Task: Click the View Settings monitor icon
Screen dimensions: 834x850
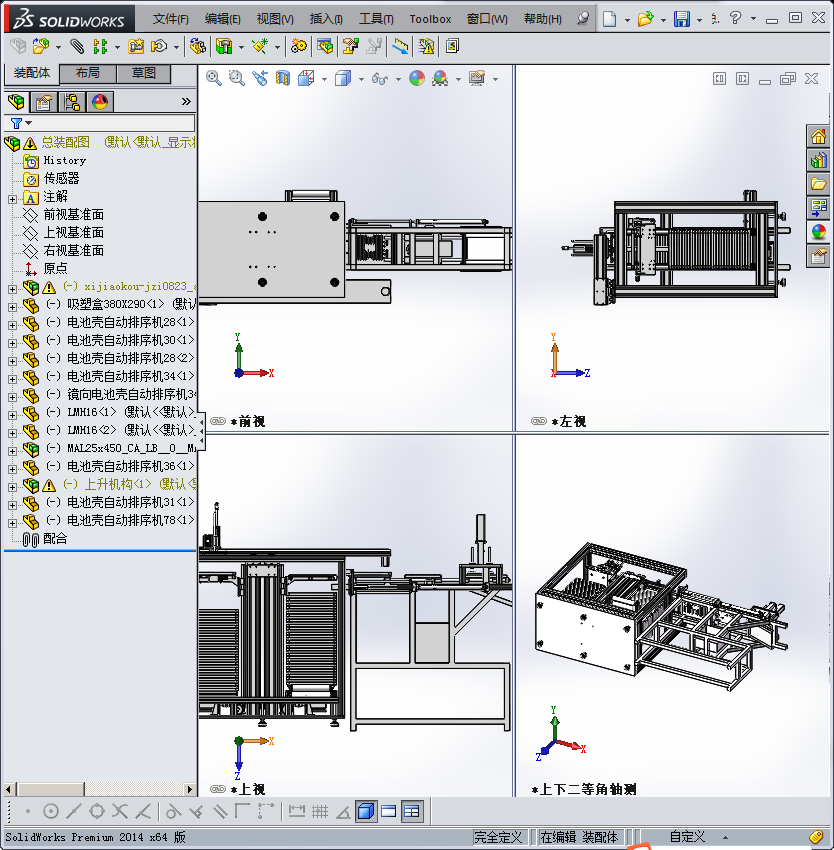Action: [477, 79]
